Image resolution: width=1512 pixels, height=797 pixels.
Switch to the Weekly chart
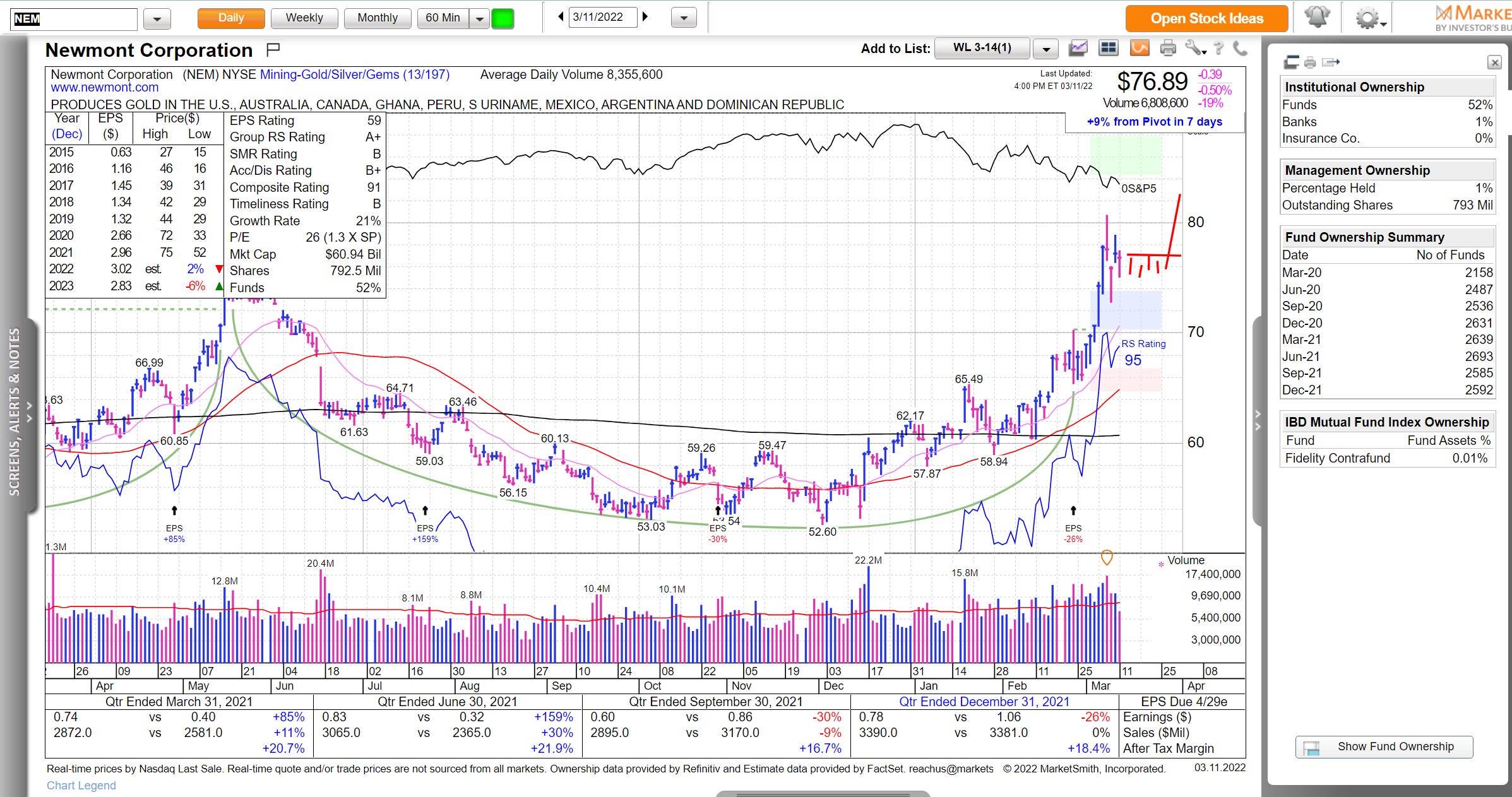point(304,18)
